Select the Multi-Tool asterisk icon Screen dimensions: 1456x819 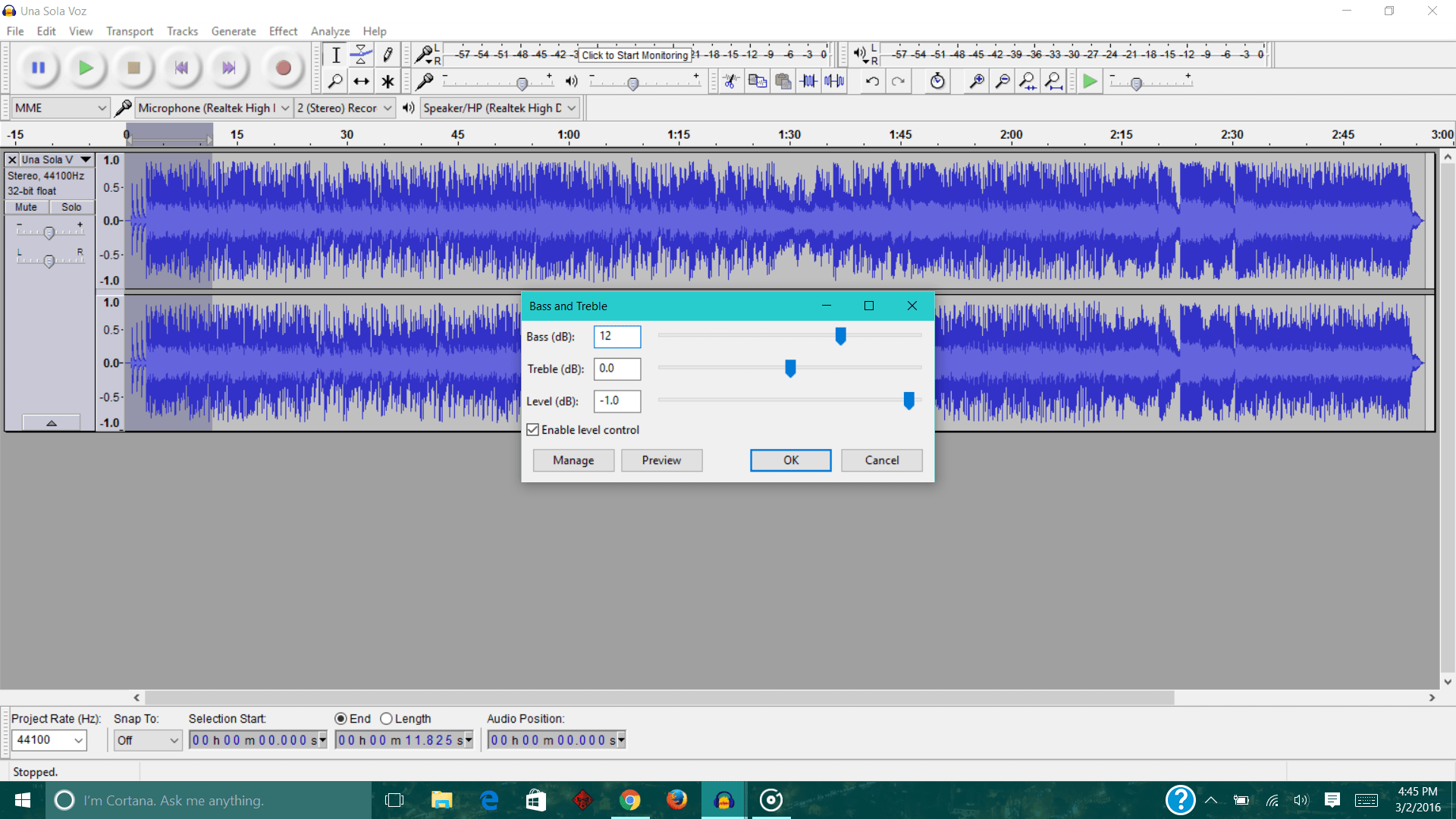click(388, 81)
